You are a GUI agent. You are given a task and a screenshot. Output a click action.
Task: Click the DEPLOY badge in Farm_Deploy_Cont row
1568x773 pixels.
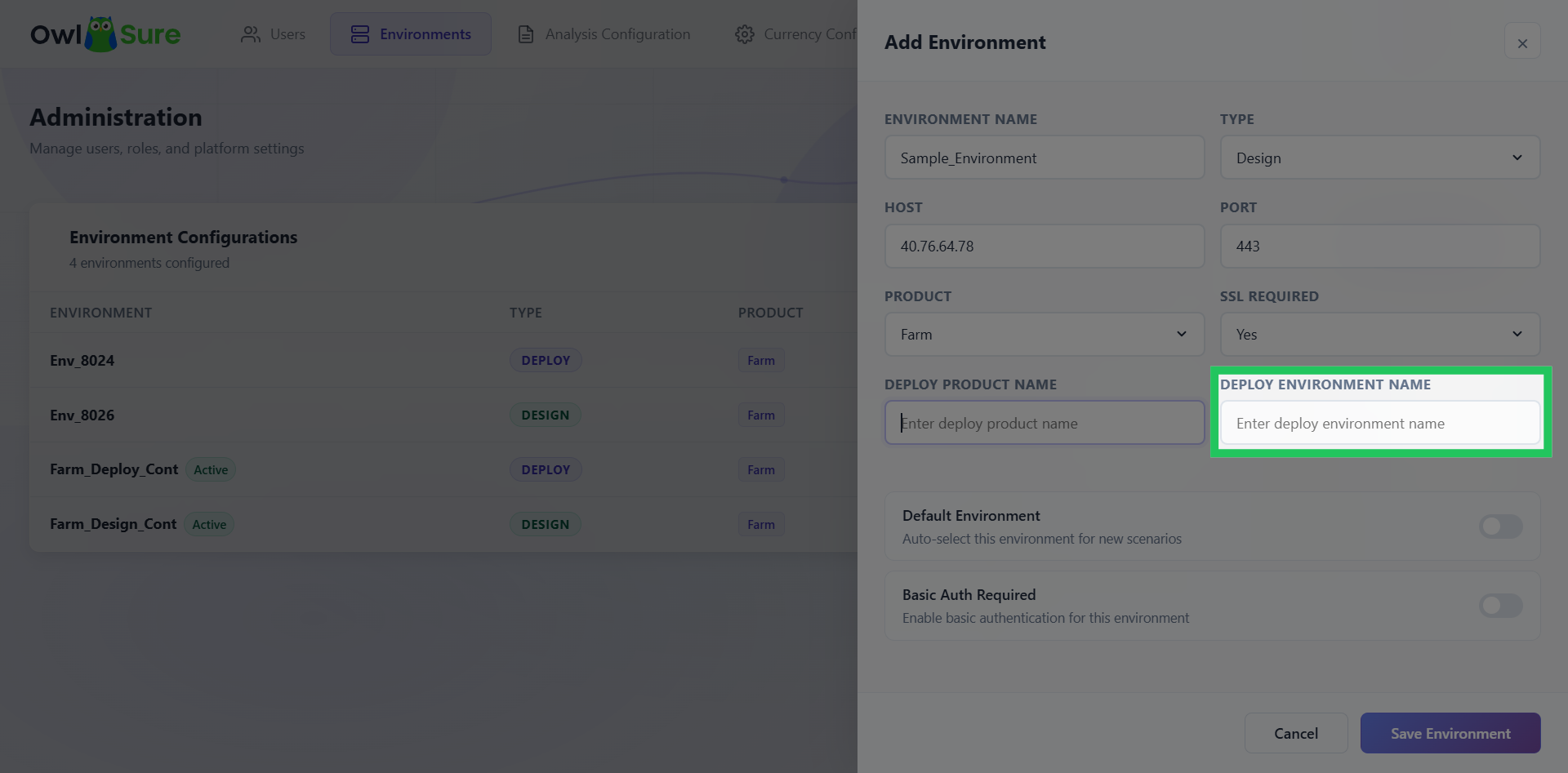click(x=546, y=469)
